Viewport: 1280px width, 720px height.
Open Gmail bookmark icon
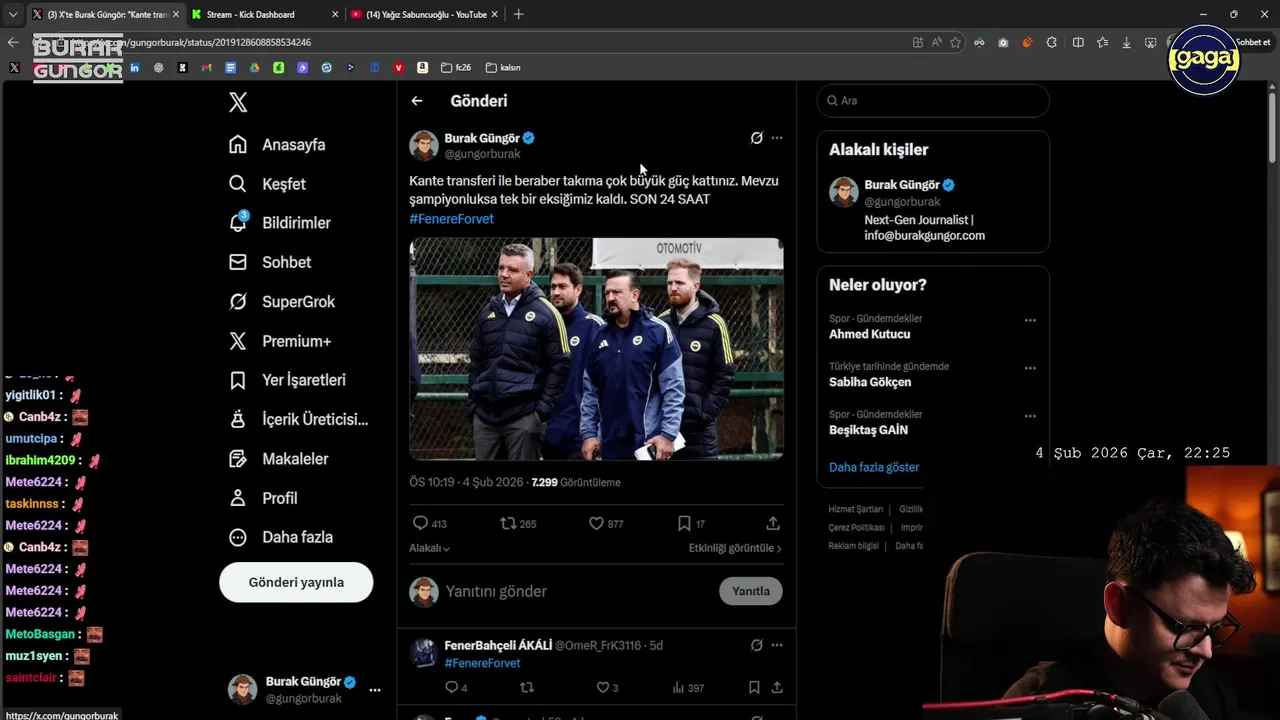(x=206, y=68)
